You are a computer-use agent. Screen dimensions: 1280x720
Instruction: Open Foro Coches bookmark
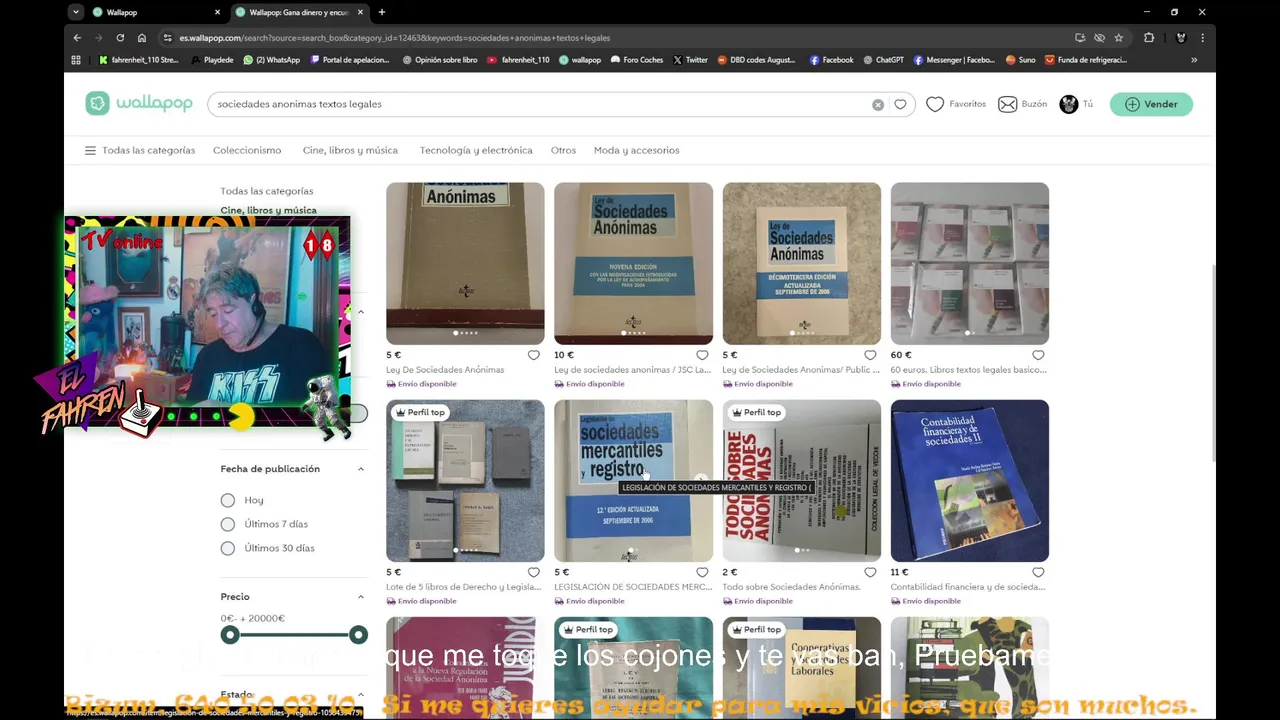point(636,60)
